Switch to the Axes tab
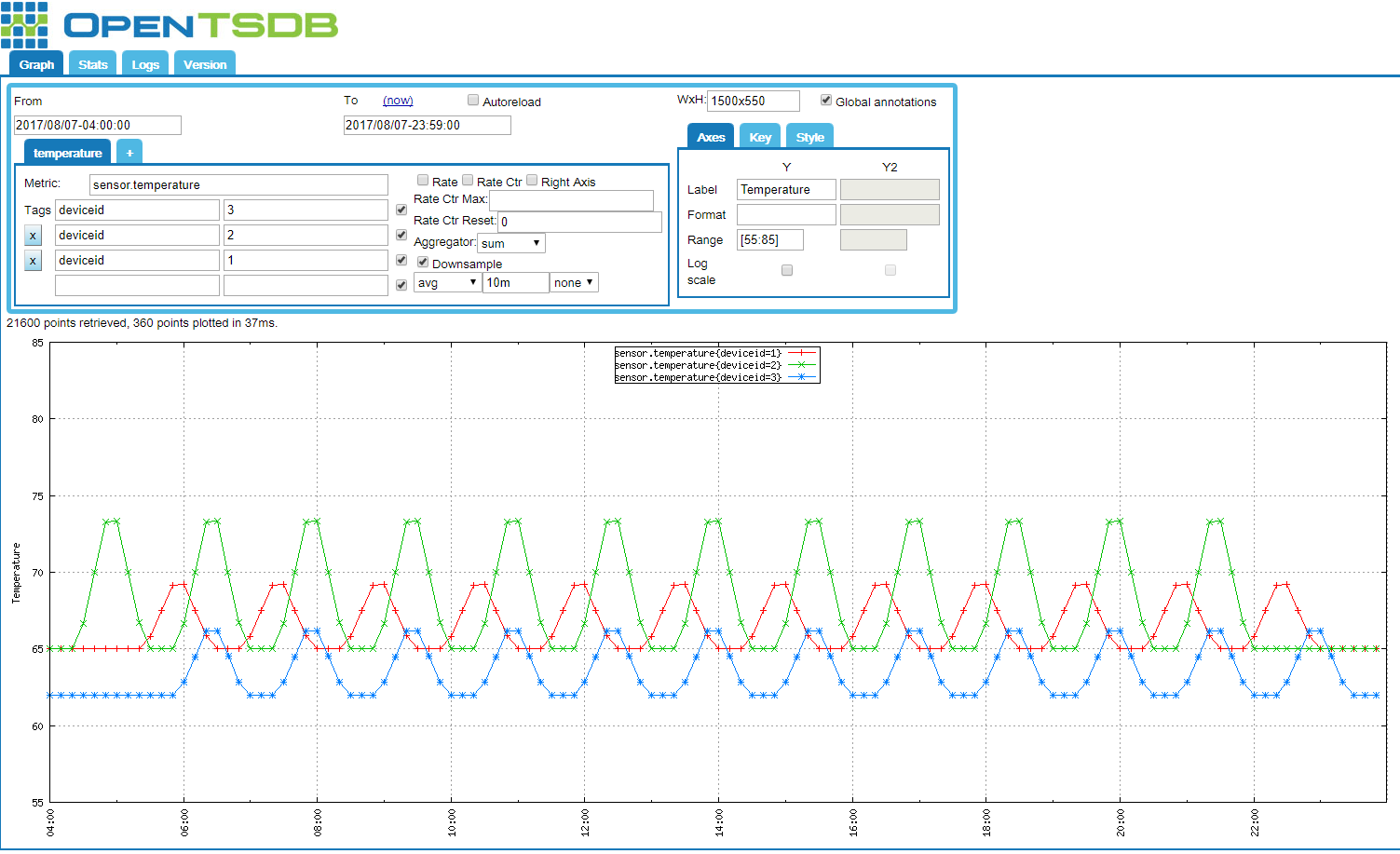 click(x=711, y=137)
